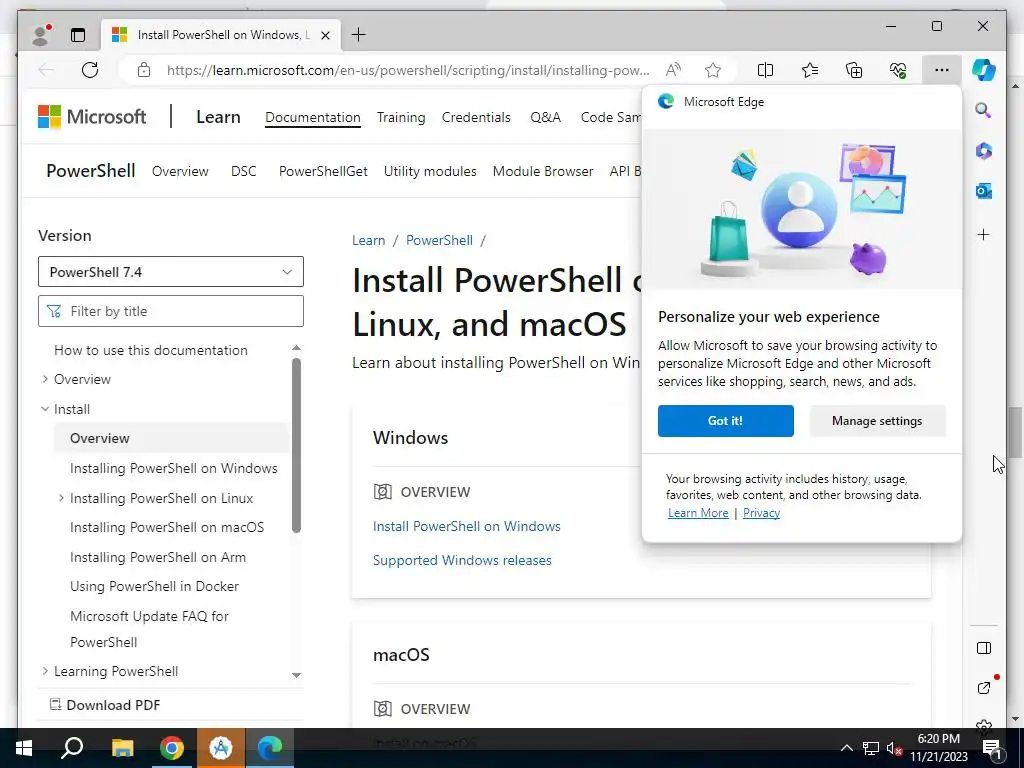This screenshot has height=768, width=1024.
Task: Open Microsoft 365 icon in sidebar
Action: tap(984, 151)
